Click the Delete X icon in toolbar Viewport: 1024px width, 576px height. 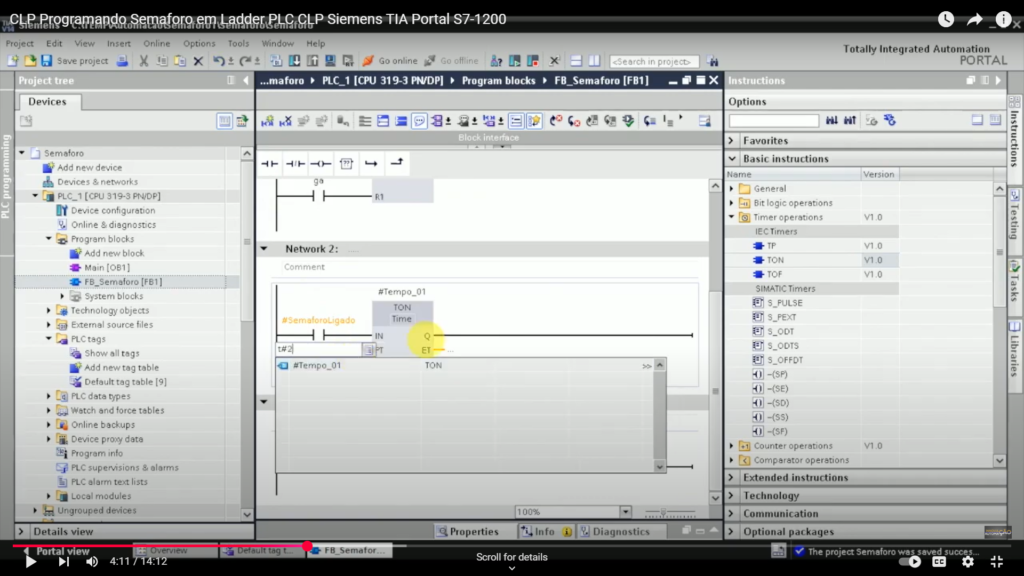click(199, 61)
